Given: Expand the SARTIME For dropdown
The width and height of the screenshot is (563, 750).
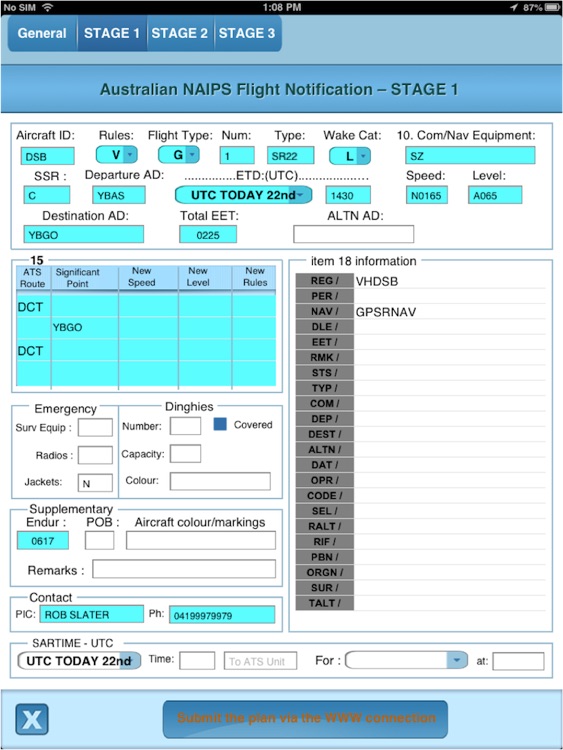Looking at the screenshot, I should [x=406, y=661].
